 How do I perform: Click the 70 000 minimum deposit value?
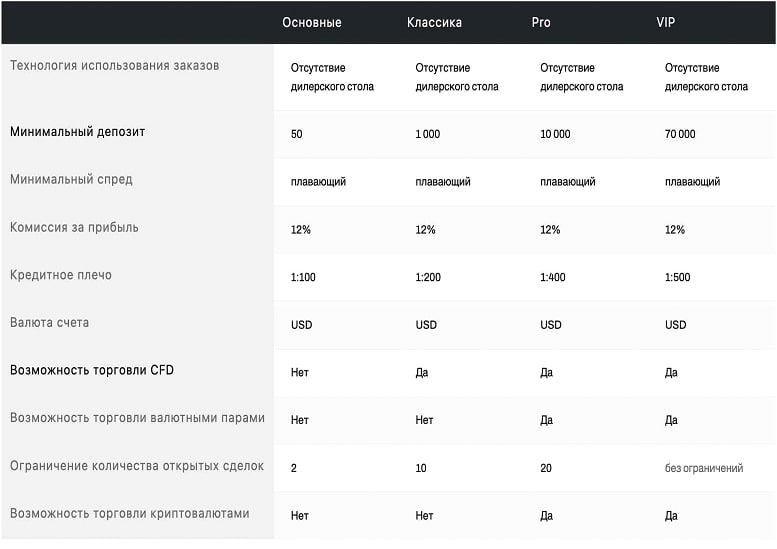click(x=680, y=134)
